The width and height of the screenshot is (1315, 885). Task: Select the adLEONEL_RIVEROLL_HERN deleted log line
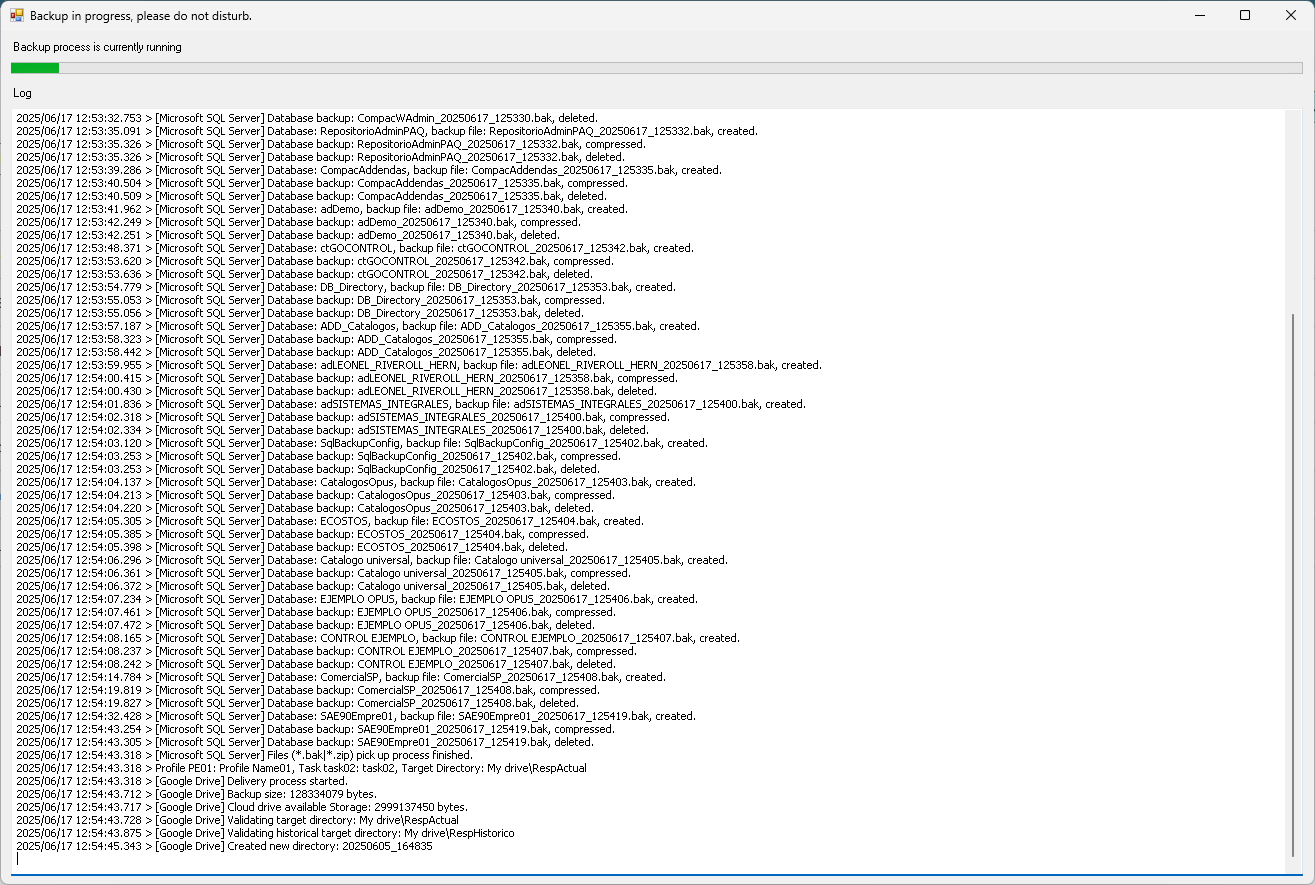pyautogui.click(x=336, y=391)
